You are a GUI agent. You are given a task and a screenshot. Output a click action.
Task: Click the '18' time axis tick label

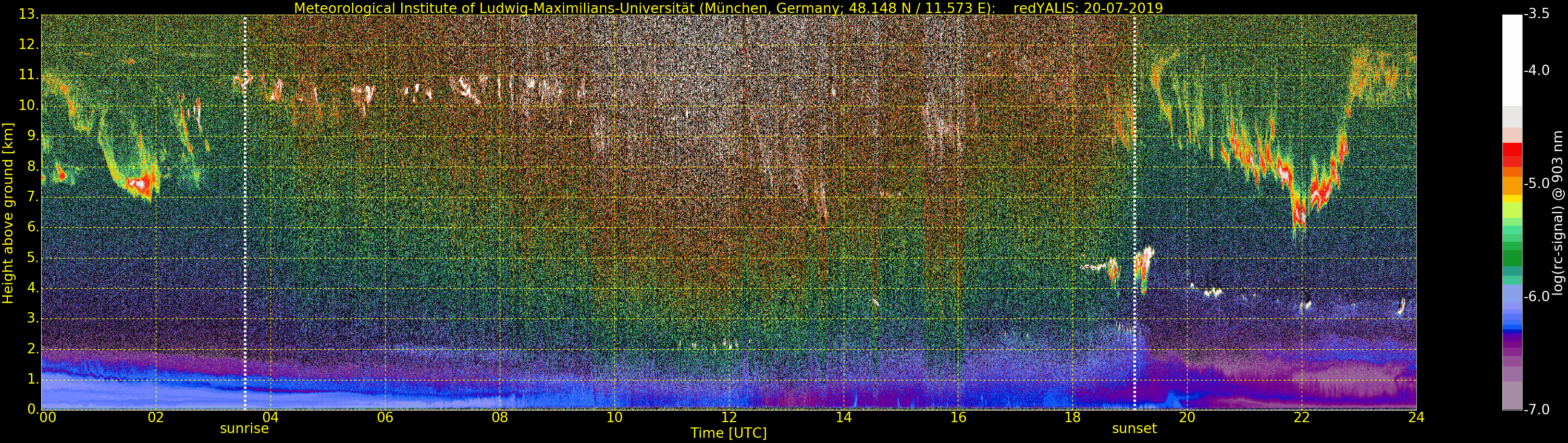[1072, 417]
